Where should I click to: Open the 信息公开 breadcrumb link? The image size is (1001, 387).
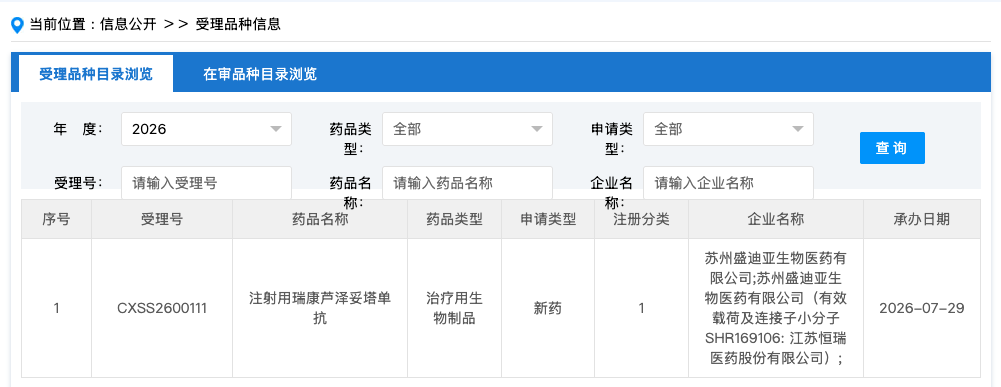128,25
